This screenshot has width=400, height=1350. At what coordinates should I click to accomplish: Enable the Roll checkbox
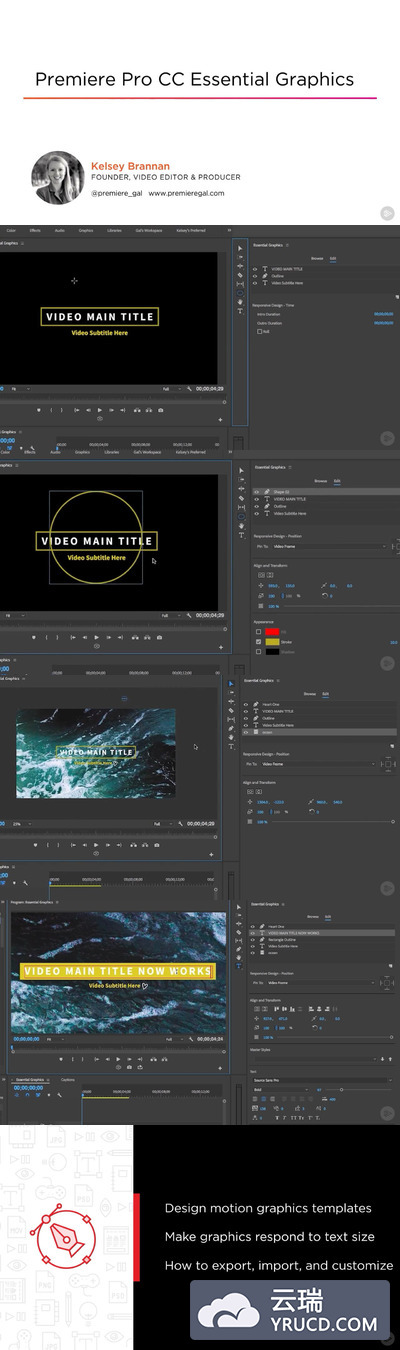pyautogui.click(x=260, y=331)
